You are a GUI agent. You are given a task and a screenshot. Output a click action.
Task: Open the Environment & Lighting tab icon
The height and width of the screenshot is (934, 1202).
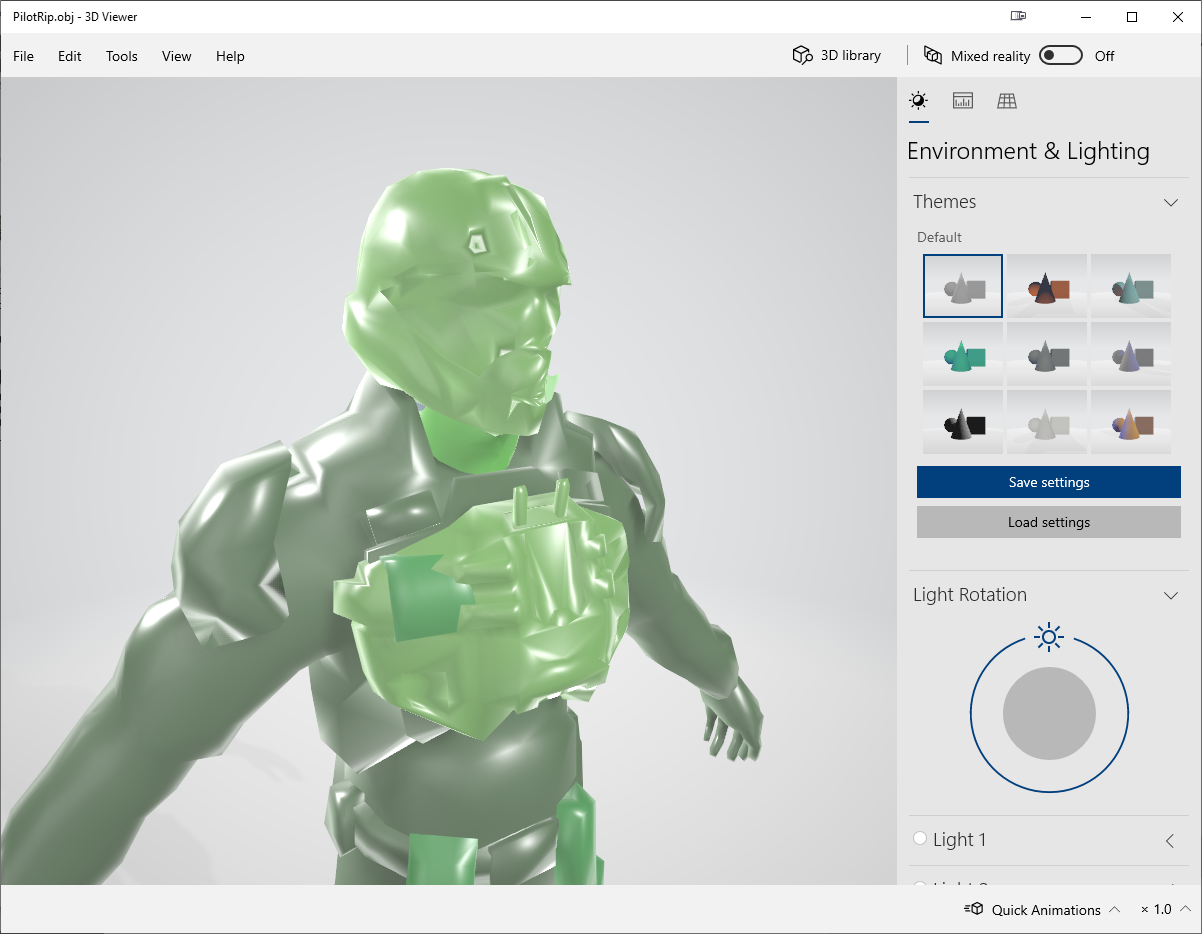[918, 100]
